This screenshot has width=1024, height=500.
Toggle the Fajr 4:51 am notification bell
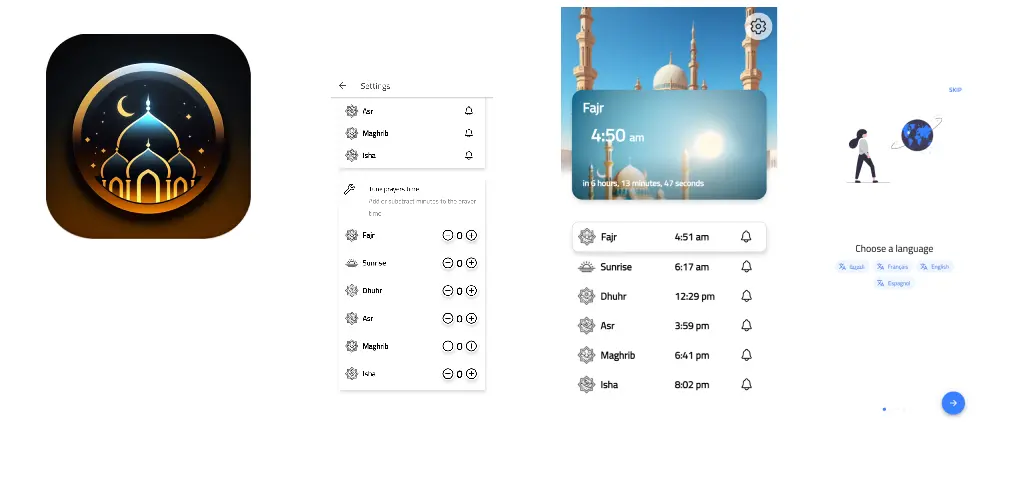coord(746,236)
